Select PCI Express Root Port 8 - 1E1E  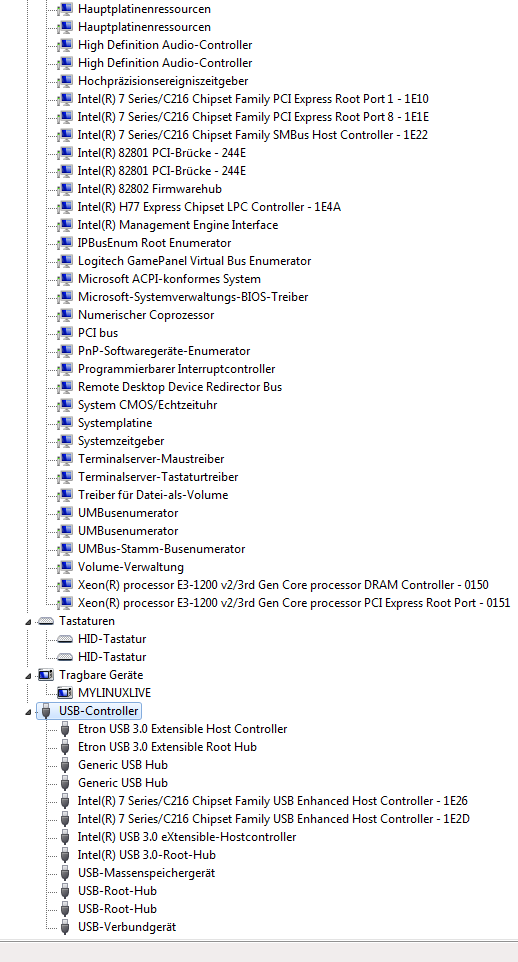(x=253, y=117)
